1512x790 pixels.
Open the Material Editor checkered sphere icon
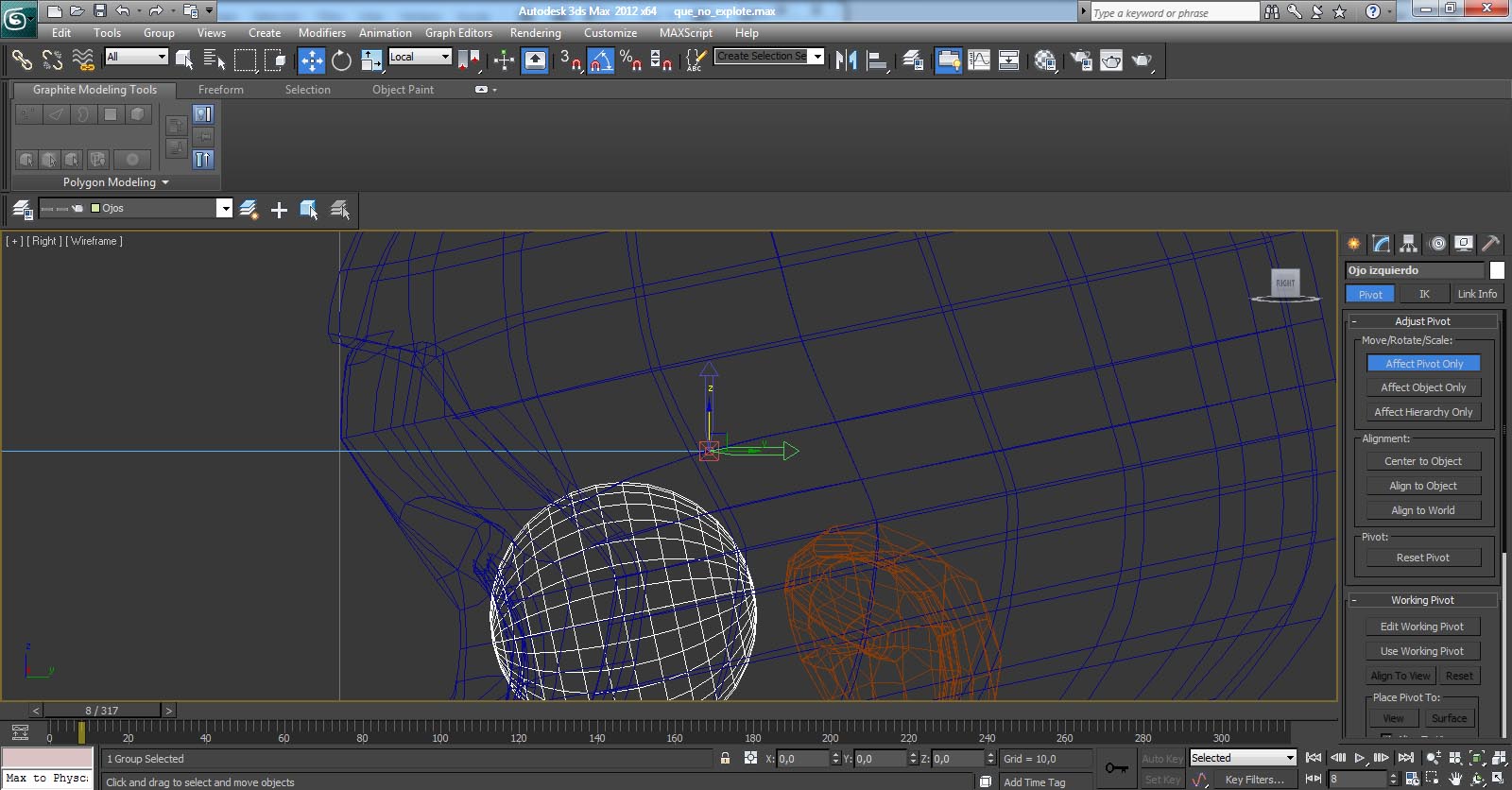1045,60
